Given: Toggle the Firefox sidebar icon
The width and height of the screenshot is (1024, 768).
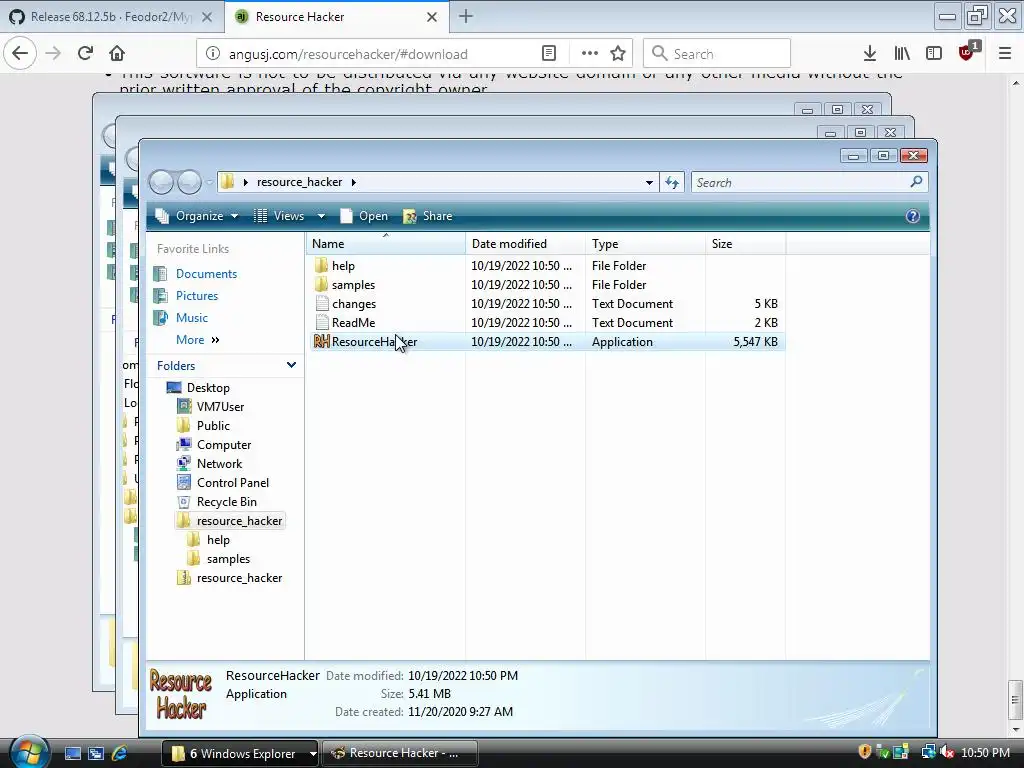Looking at the screenshot, I should (934, 54).
